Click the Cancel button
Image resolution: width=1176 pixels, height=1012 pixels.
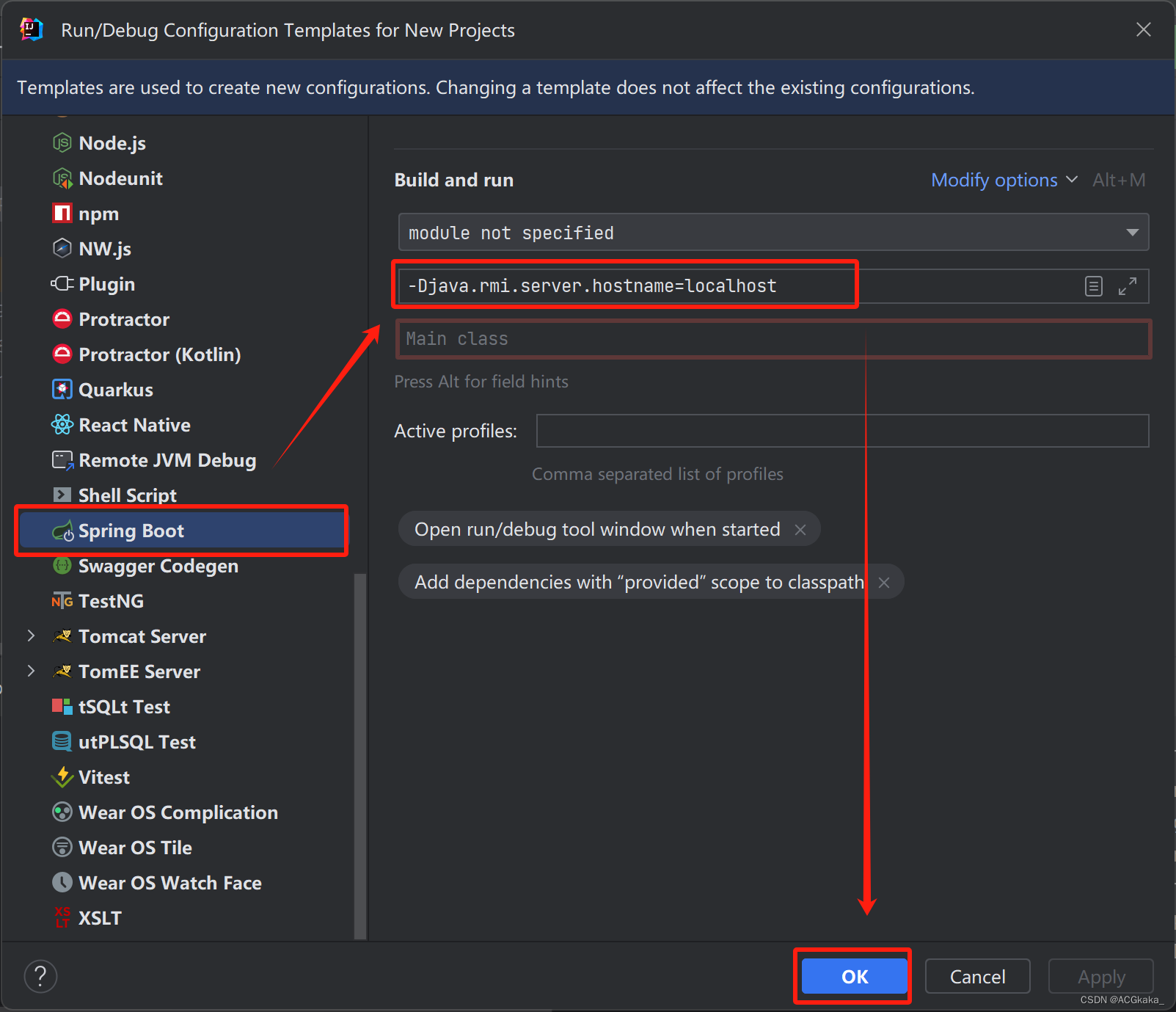(978, 977)
